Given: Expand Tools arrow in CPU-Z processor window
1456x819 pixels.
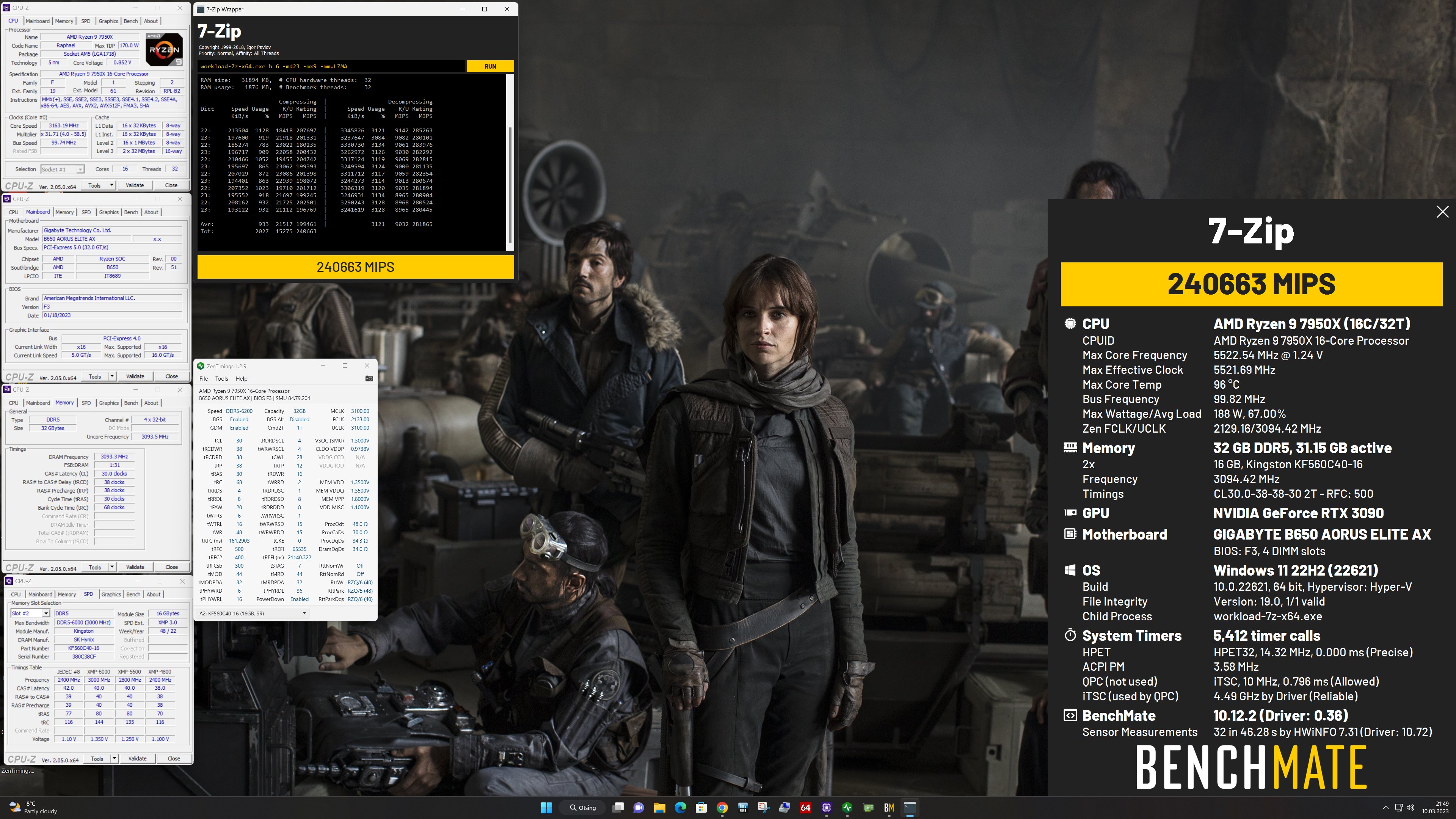Looking at the screenshot, I should 111,185.
